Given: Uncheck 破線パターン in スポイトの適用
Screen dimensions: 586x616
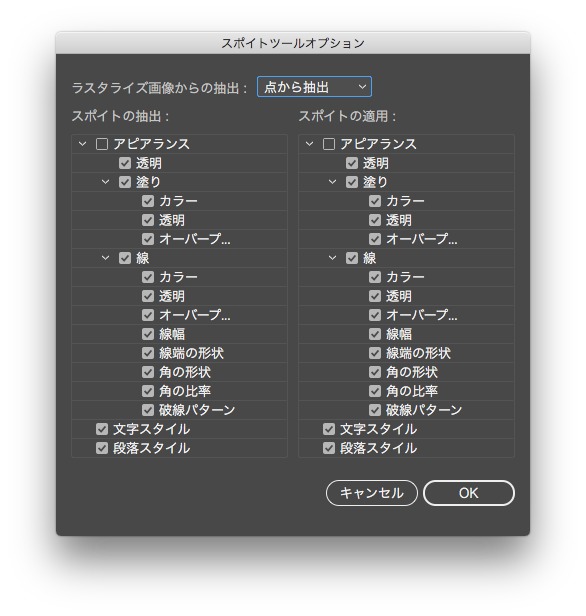Looking at the screenshot, I should pos(375,410).
